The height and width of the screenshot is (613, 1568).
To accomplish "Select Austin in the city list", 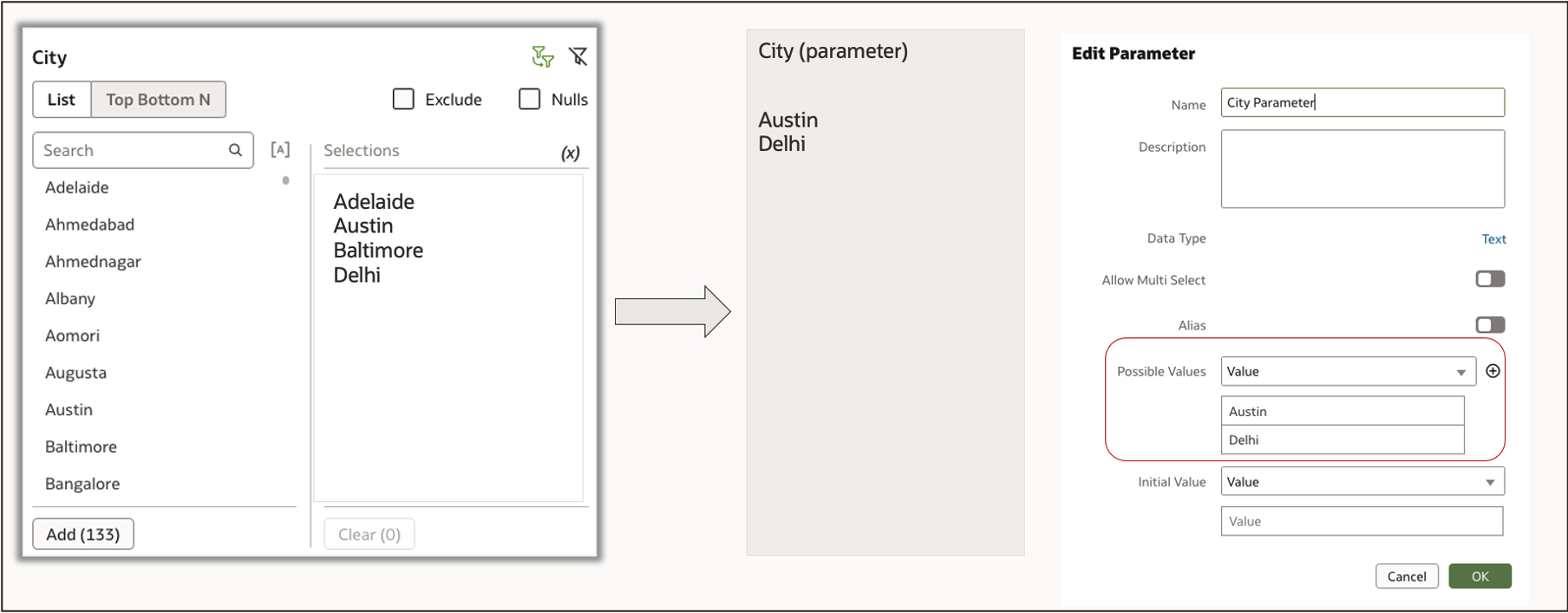I will [69, 409].
